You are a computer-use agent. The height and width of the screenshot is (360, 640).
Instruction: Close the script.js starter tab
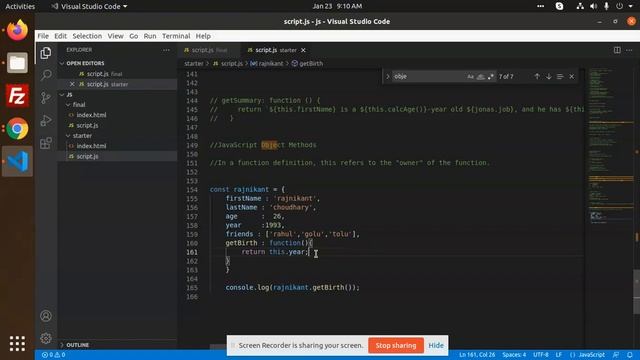(303, 50)
